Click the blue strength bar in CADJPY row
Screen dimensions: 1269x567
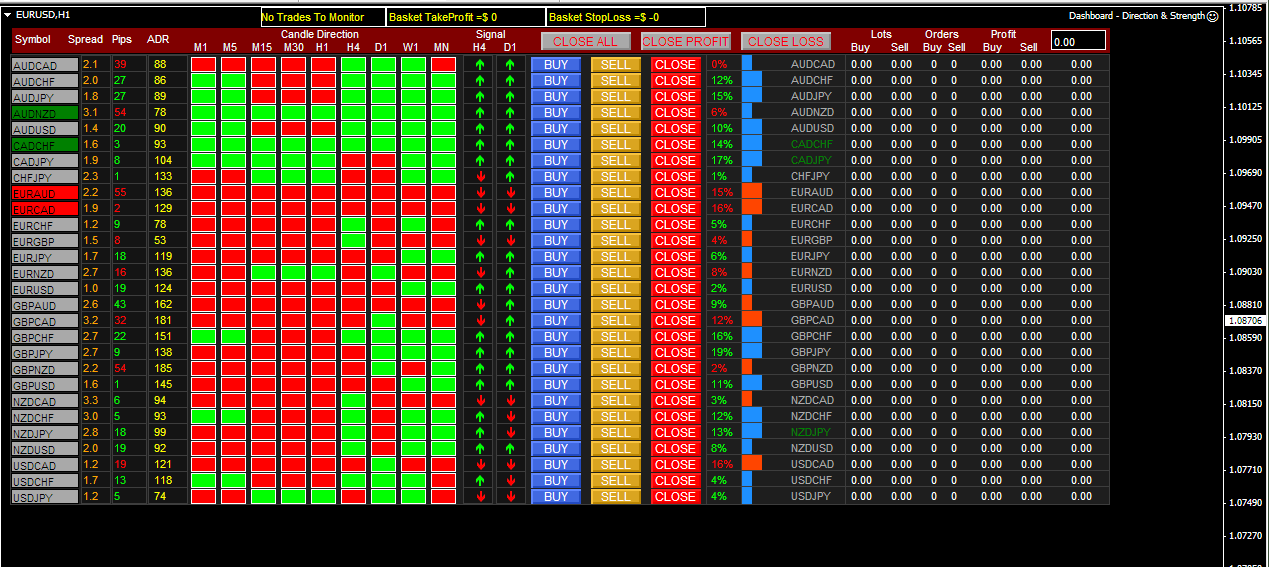coord(752,160)
